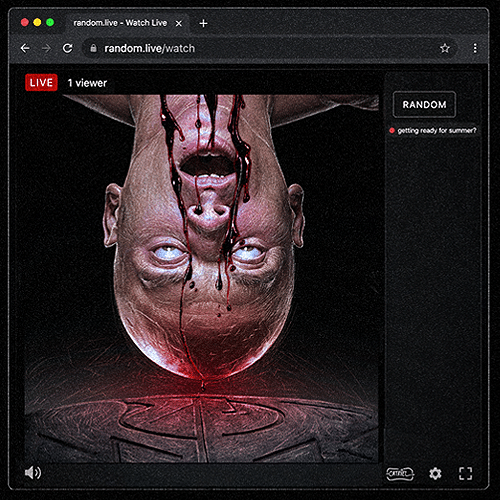Click the 1 viewer count
This screenshot has height=500, width=500.
coord(87,83)
